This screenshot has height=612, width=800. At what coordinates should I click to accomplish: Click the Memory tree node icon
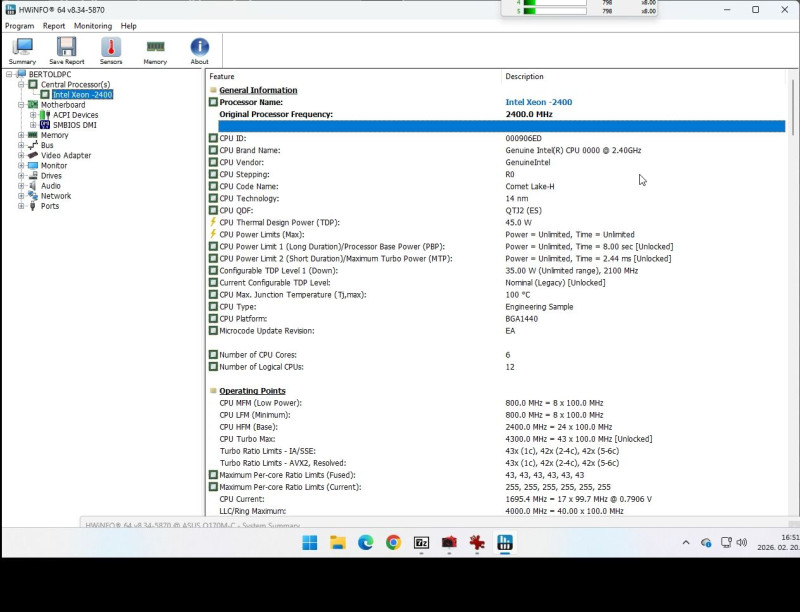point(33,135)
